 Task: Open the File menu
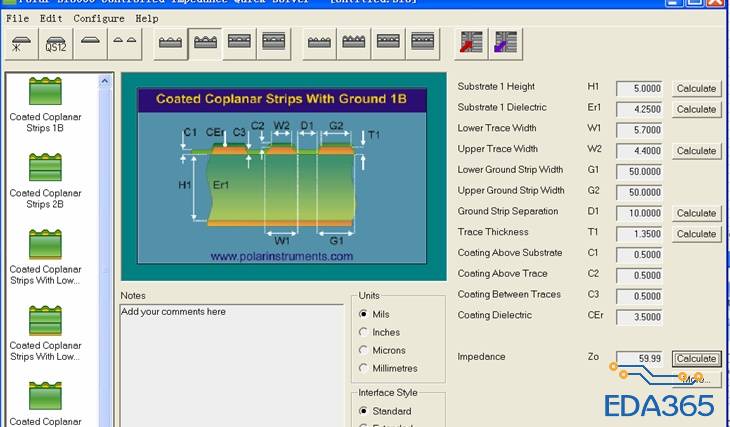(x=17, y=19)
